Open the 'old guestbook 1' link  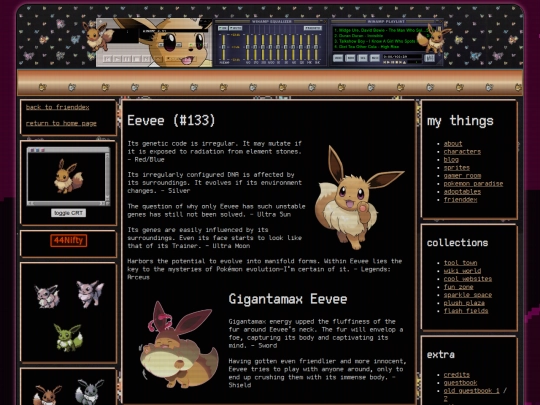point(471,391)
